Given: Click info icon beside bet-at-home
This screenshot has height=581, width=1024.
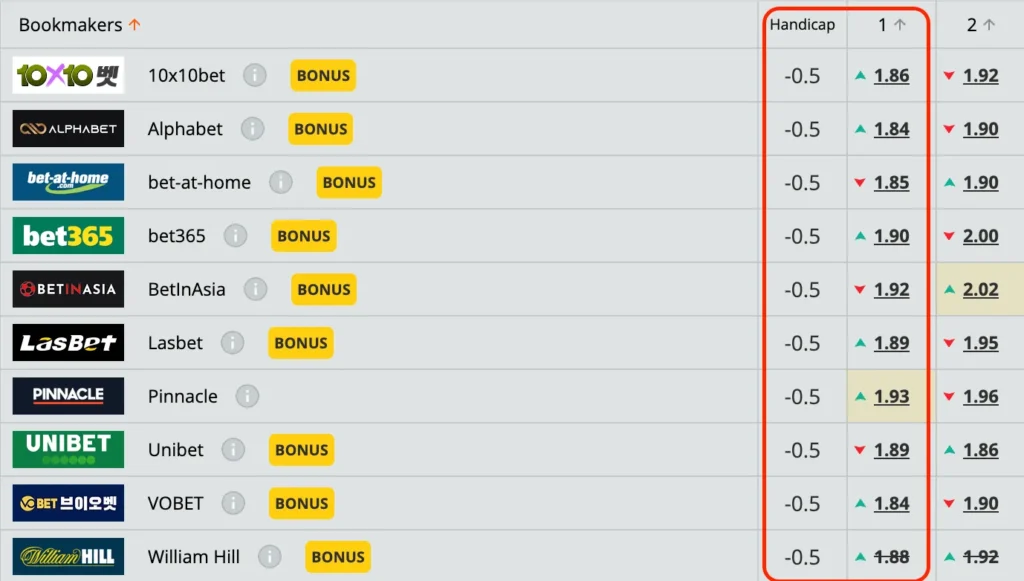Looking at the screenshot, I should [x=281, y=183].
